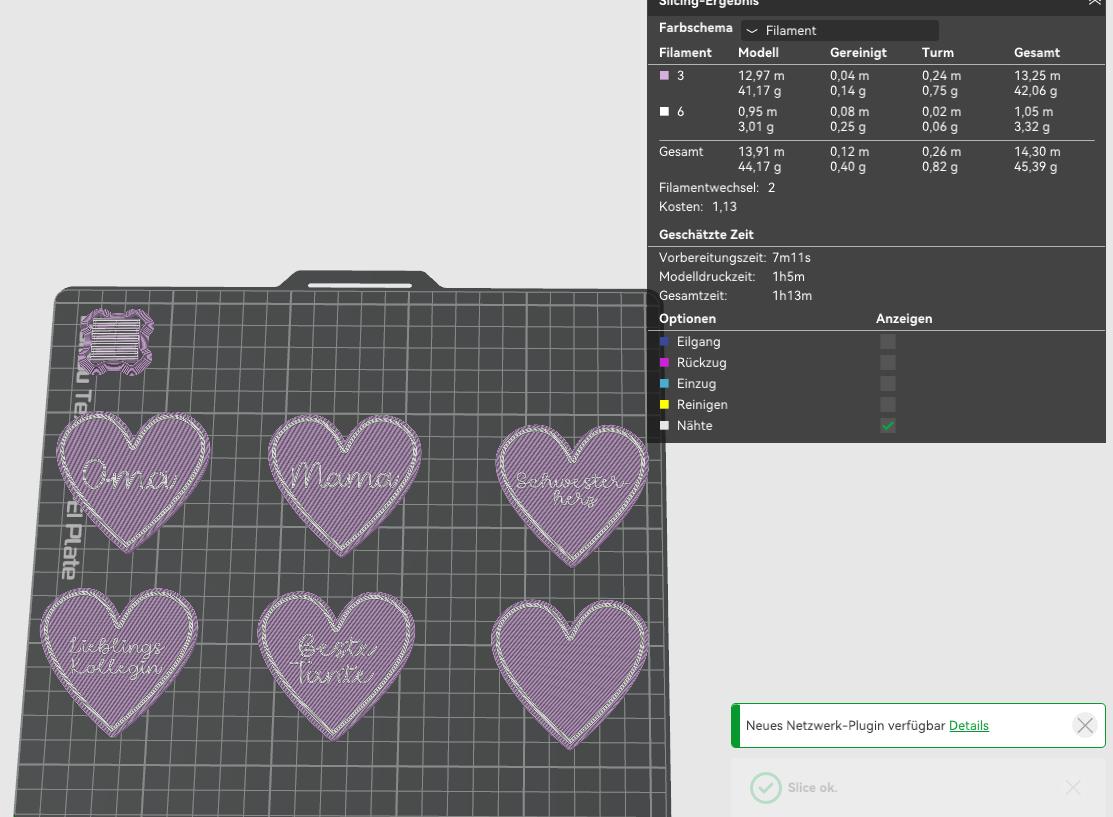Image resolution: width=1113 pixels, height=817 pixels.
Task: Click the Turm column header
Action: [x=938, y=53]
